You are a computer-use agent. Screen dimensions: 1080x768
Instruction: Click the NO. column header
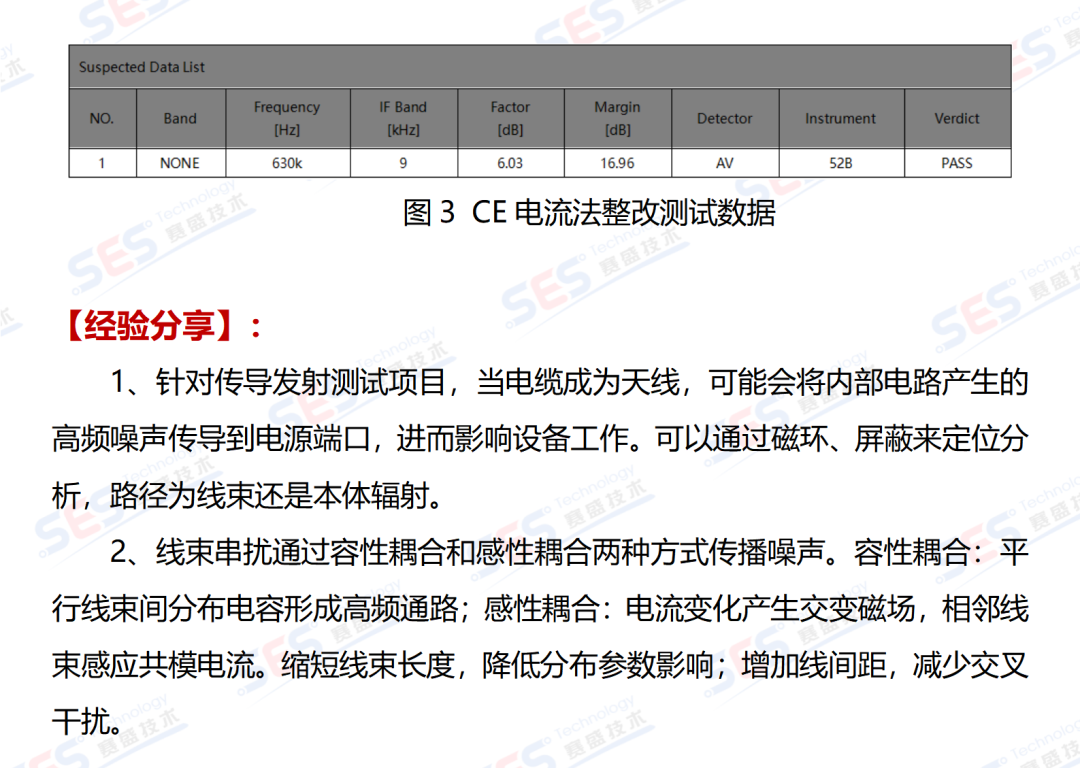click(103, 118)
